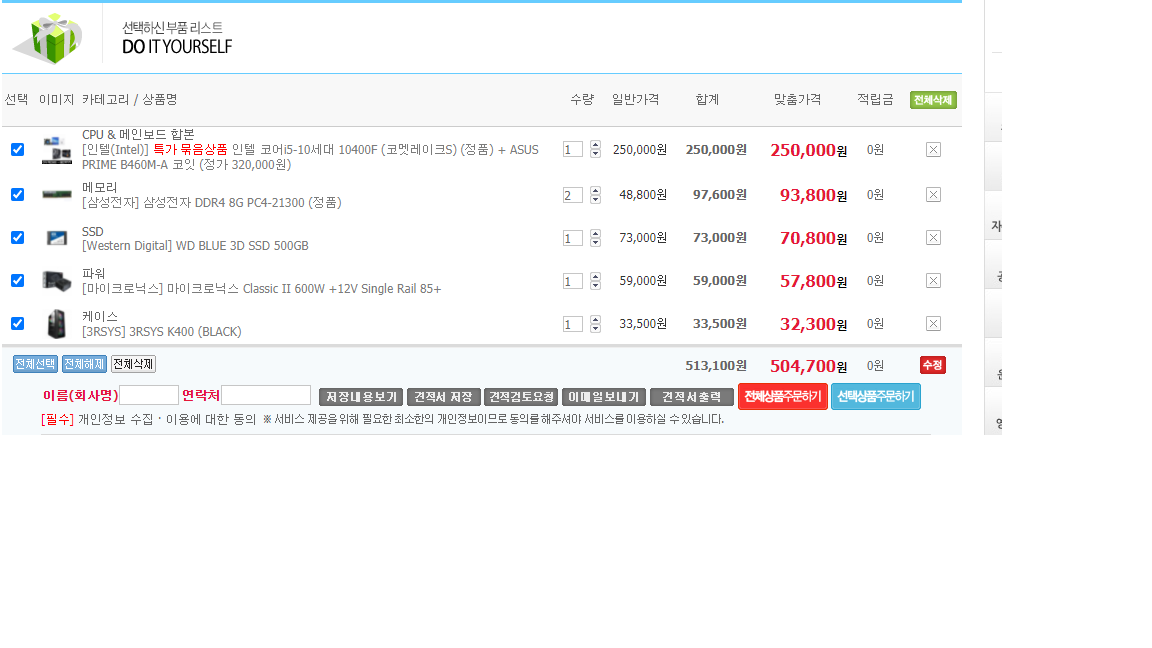Focus the 이름(회사명) input field
1152x648 pixels.
coord(149,395)
